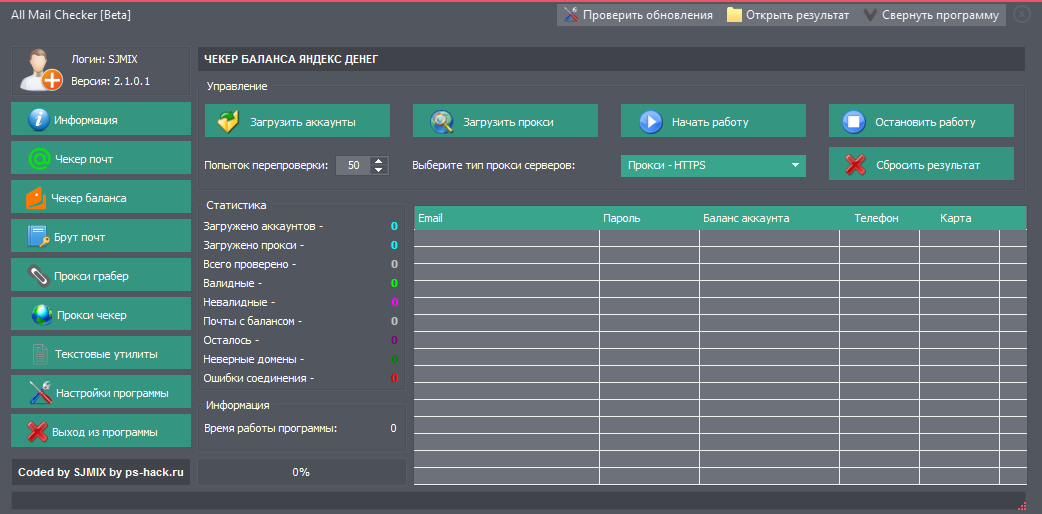Open Брут почт via its key icon

(39, 237)
